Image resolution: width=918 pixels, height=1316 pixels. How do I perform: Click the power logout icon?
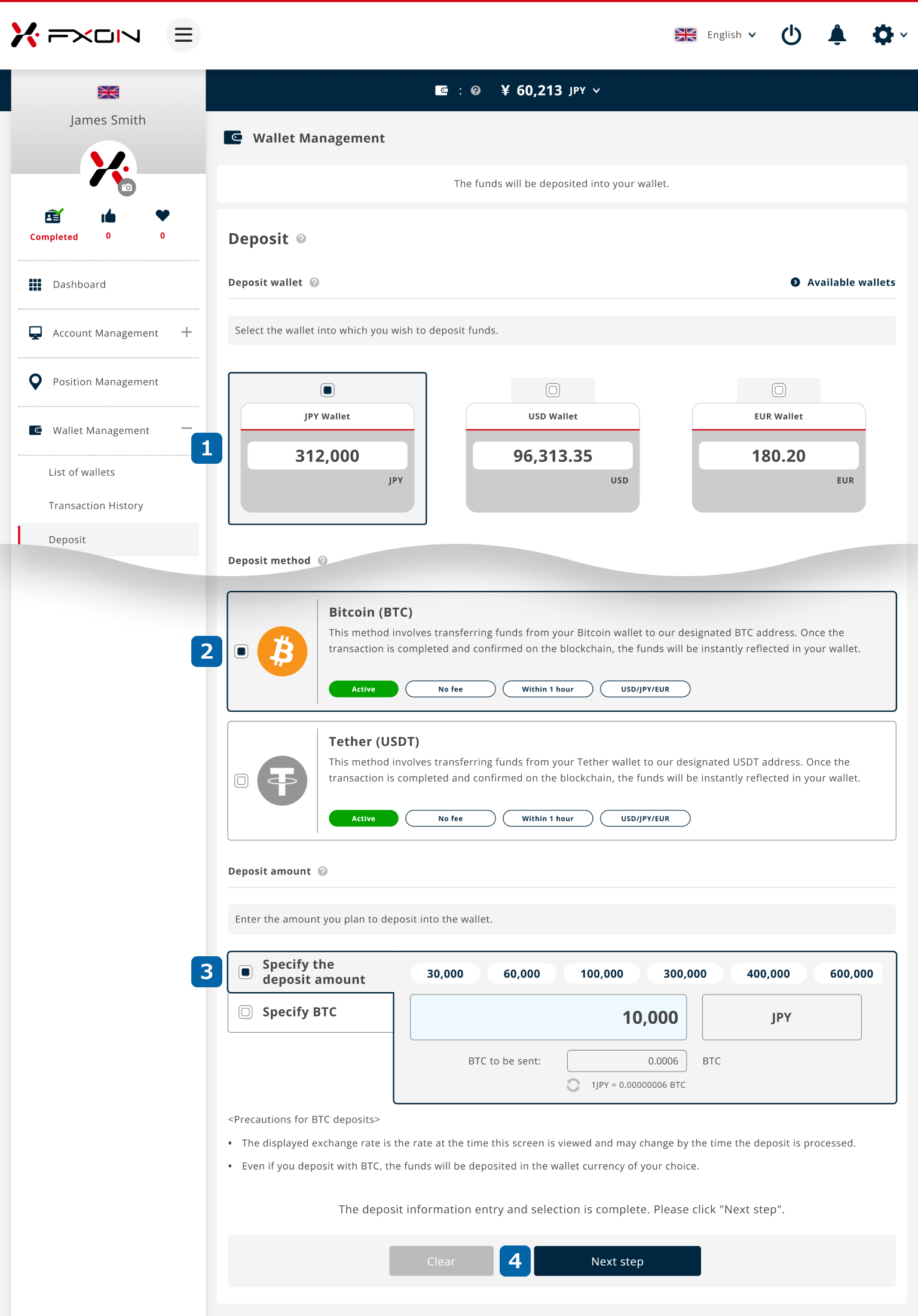(x=791, y=35)
